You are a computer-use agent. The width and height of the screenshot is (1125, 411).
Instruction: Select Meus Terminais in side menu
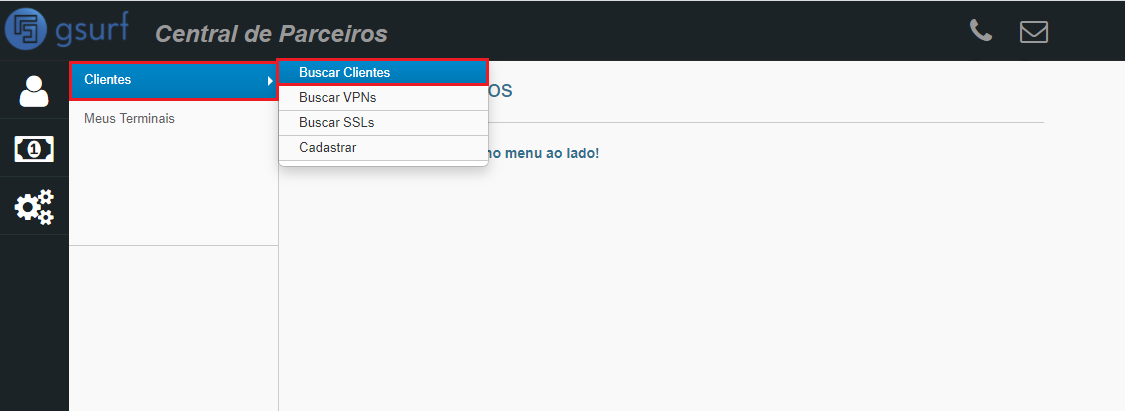click(x=129, y=118)
